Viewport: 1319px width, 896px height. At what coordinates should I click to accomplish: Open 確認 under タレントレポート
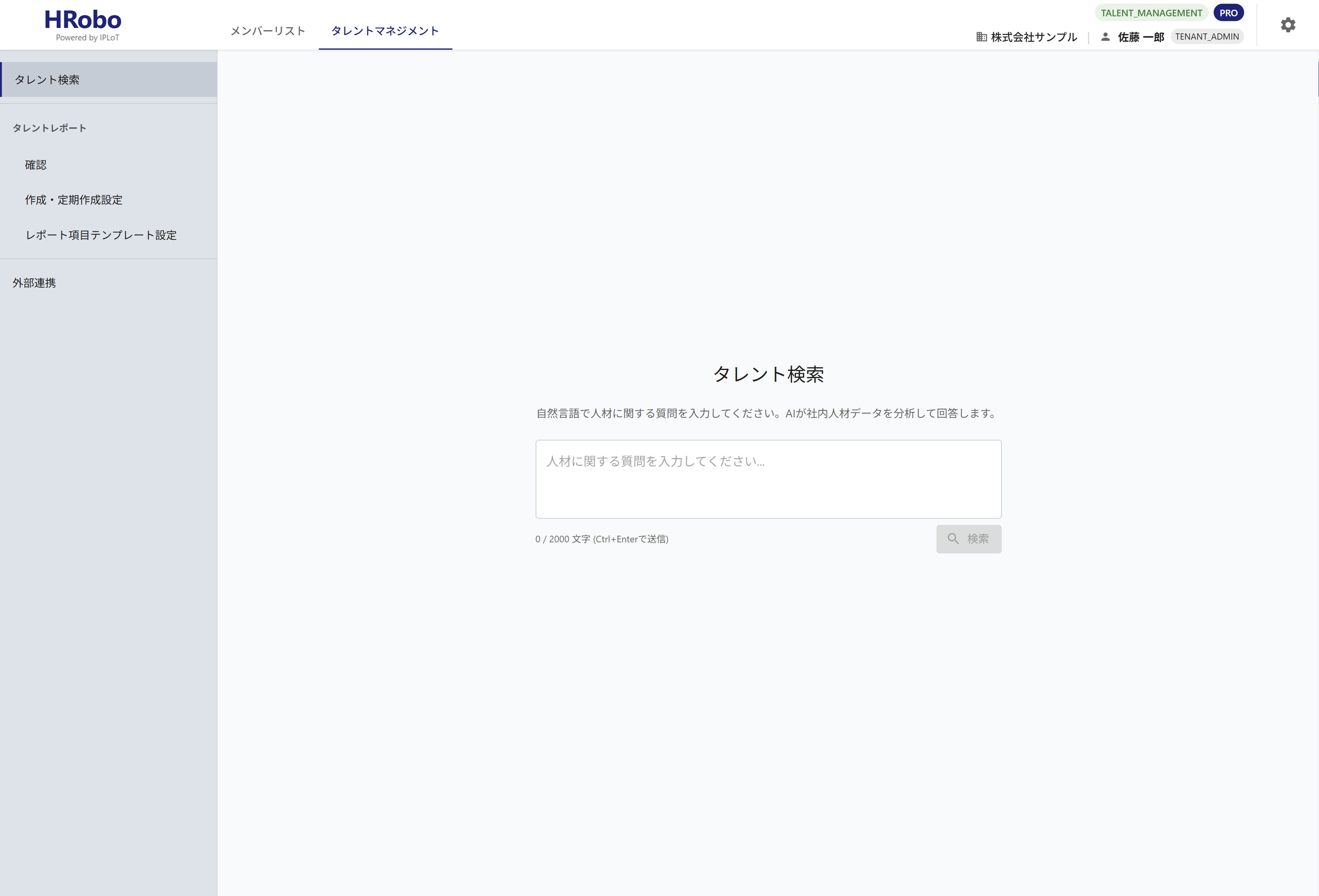pyautogui.click(x=108, y=165)
